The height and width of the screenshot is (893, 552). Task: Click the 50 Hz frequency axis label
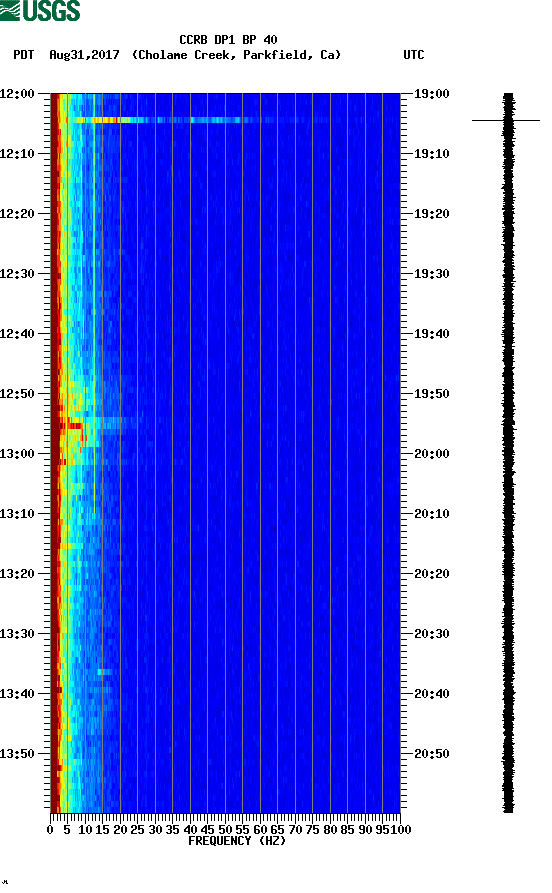[x=225, y=830]
